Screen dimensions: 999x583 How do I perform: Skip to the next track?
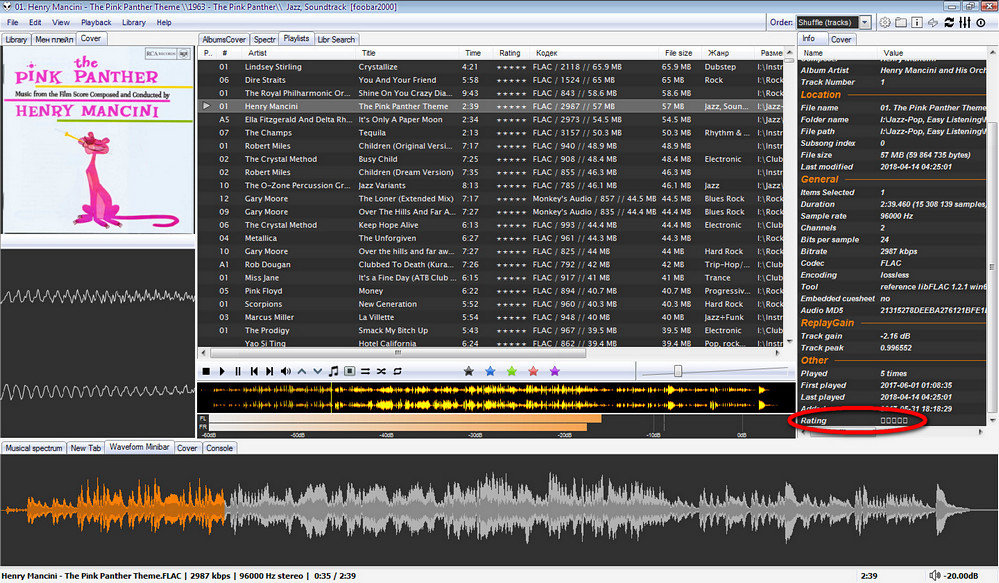tap(270, 371)
